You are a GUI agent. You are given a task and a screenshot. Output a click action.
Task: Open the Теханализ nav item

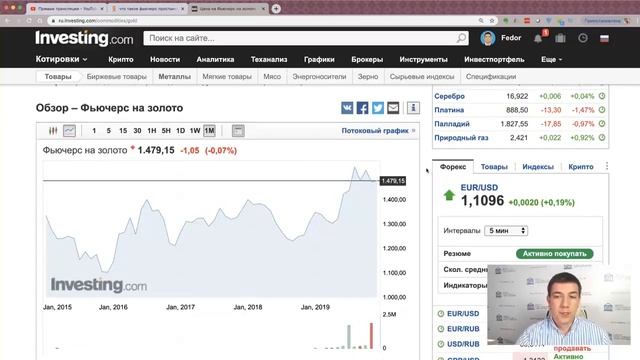(269, 60)
